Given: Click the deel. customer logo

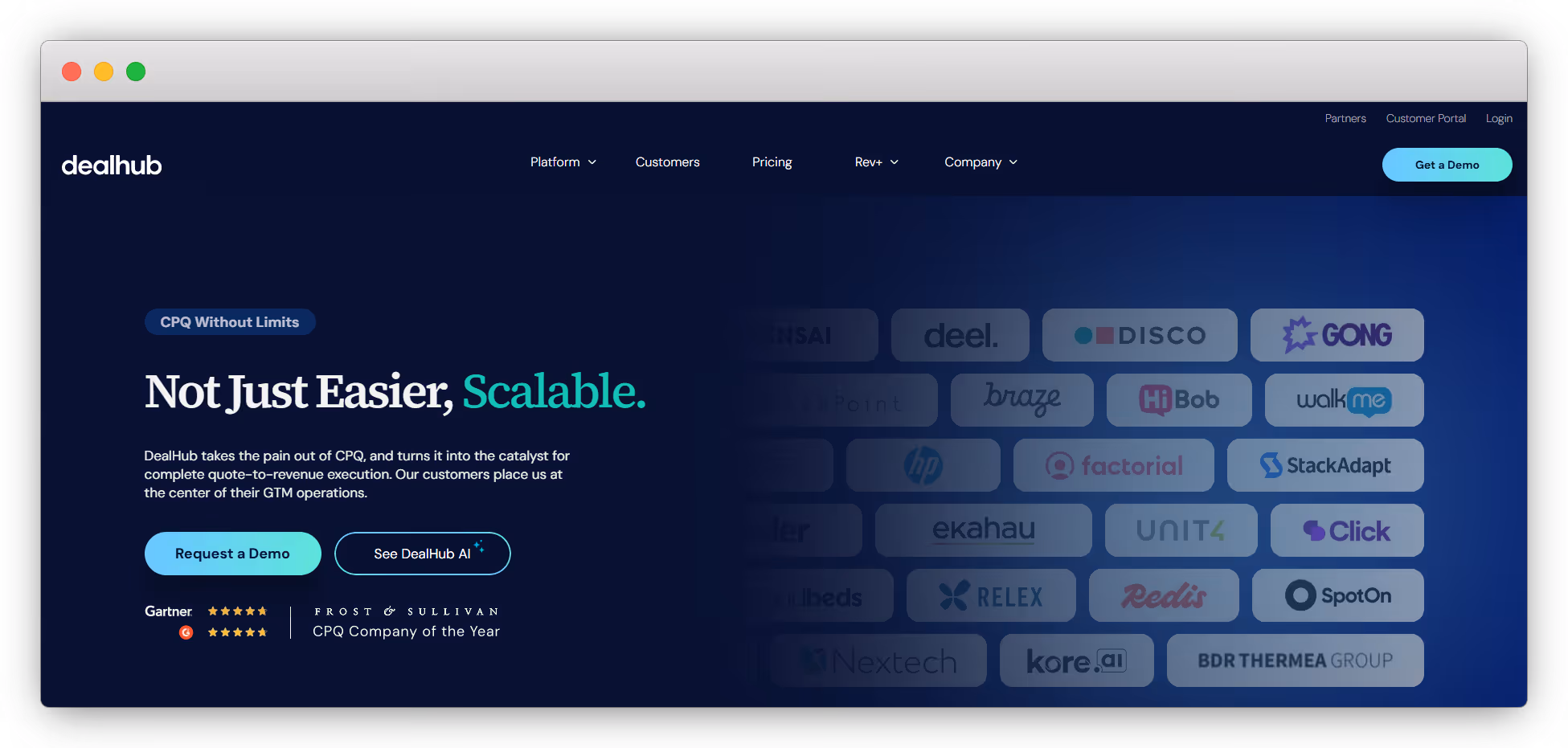Looking at the screenshot, I should [x=960, y=335].
